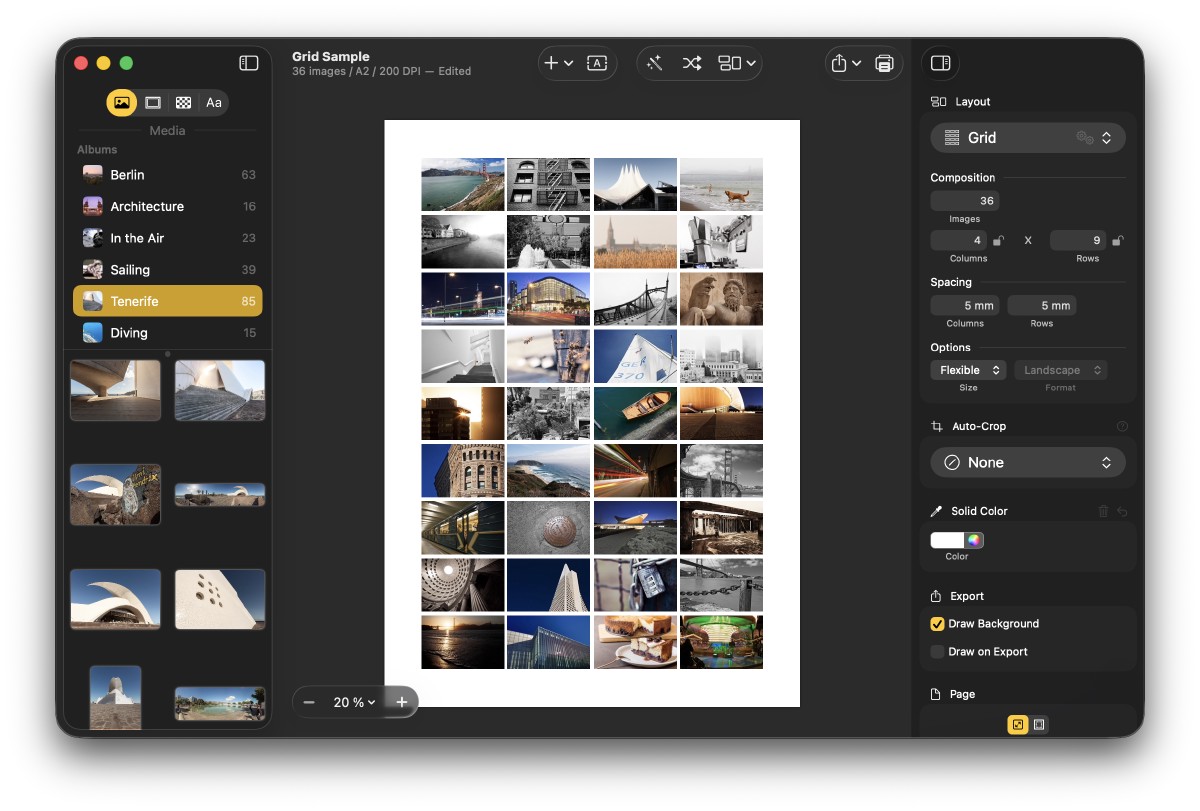
Task: Unlock the Rows lock toggle
Action: (x=1117, y=240)
